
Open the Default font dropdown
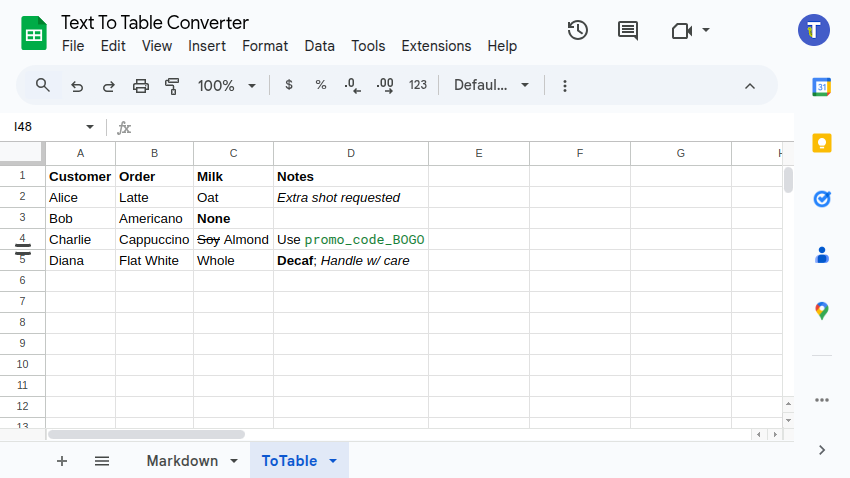pos(491,85)
